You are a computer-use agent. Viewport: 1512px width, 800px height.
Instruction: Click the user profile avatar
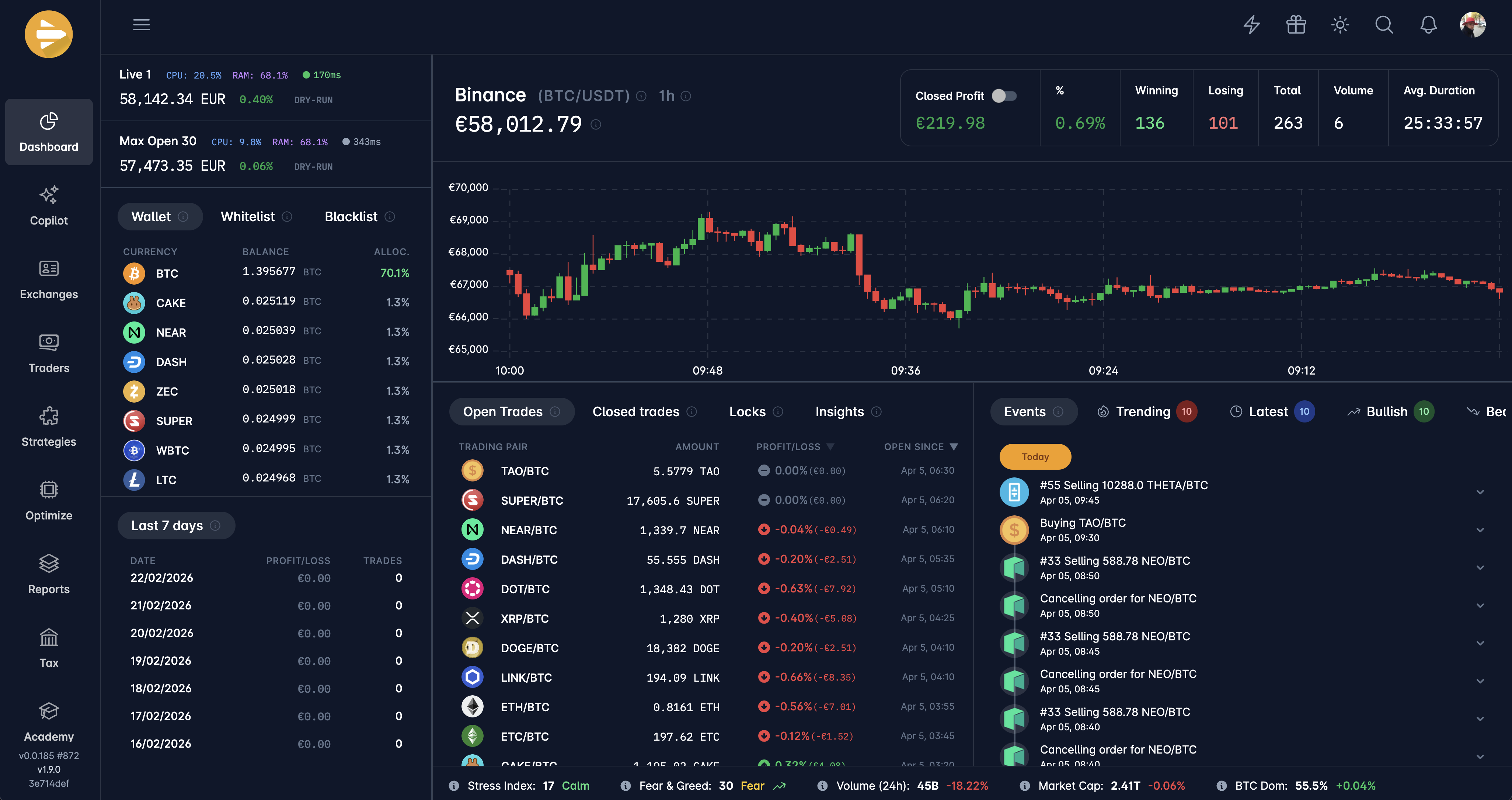[1473, 25]
